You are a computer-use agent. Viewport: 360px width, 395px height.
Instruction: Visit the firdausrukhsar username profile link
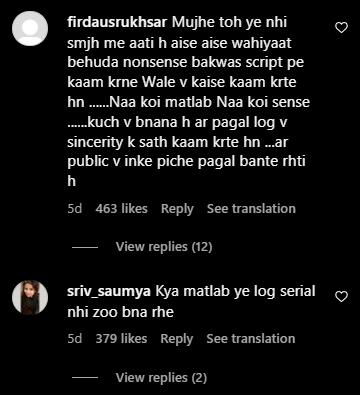tap(117, 23)
